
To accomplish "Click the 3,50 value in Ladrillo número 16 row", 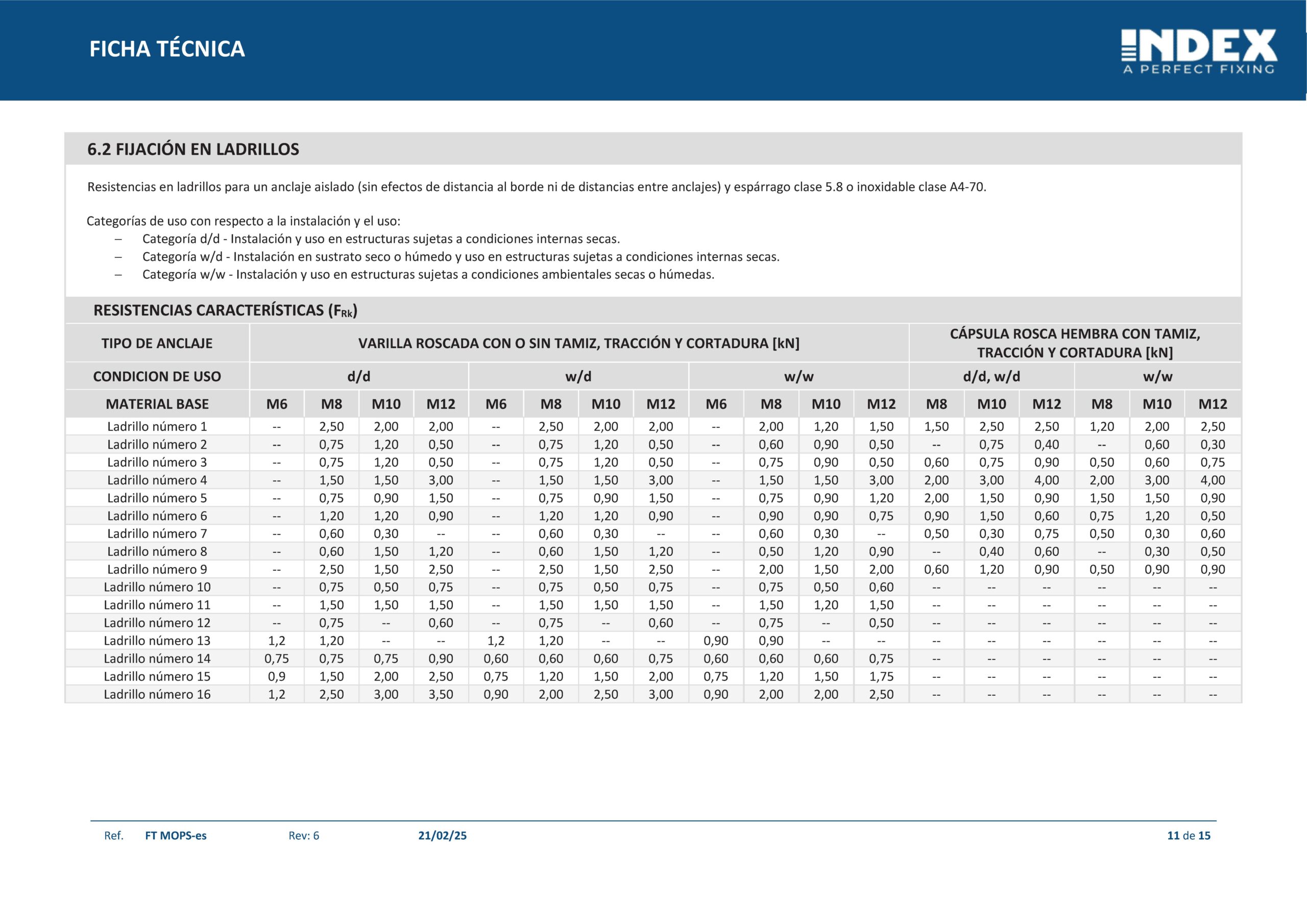I will tap(441, 695).
